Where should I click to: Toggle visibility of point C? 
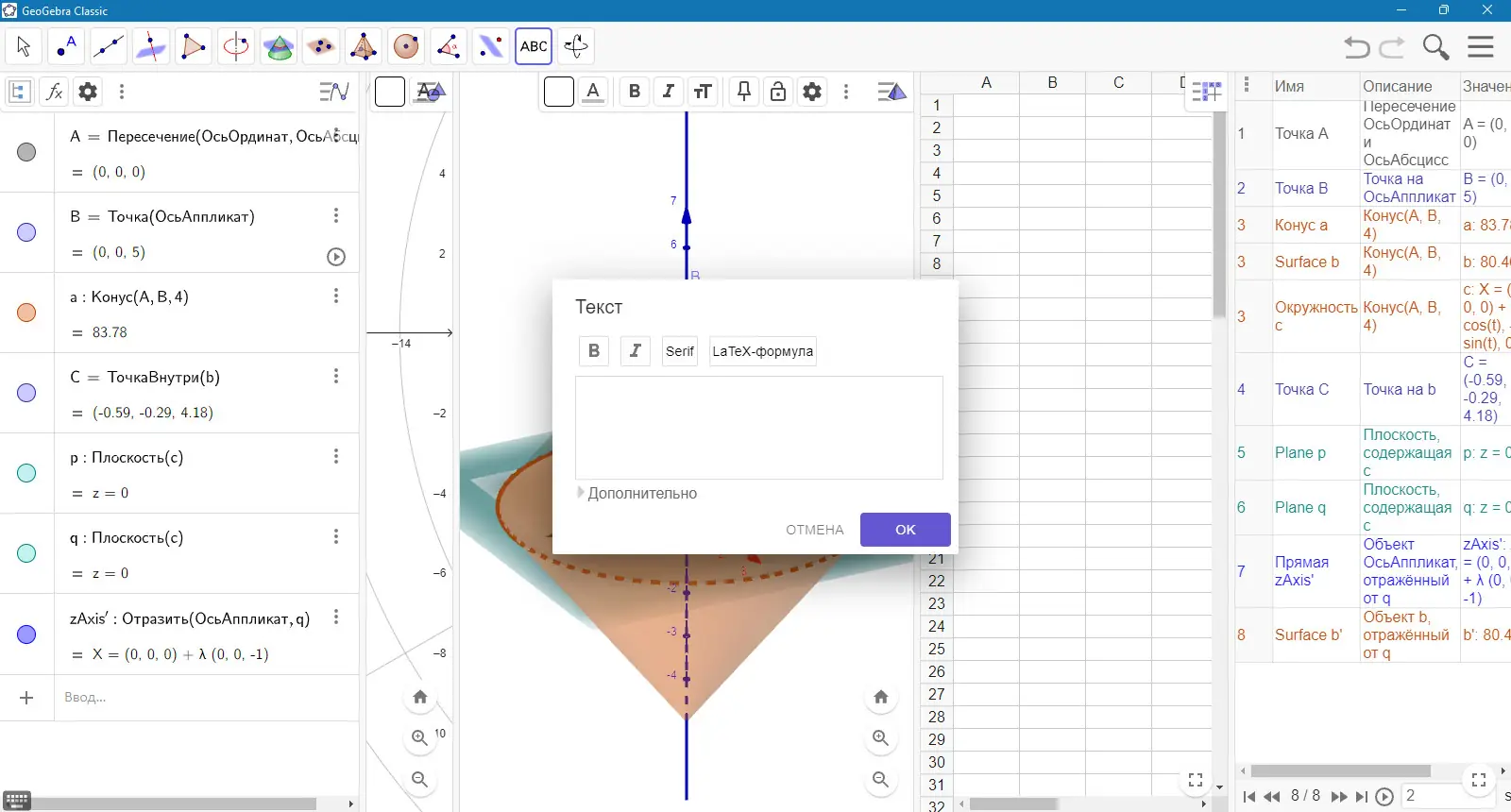coord(26,393)
